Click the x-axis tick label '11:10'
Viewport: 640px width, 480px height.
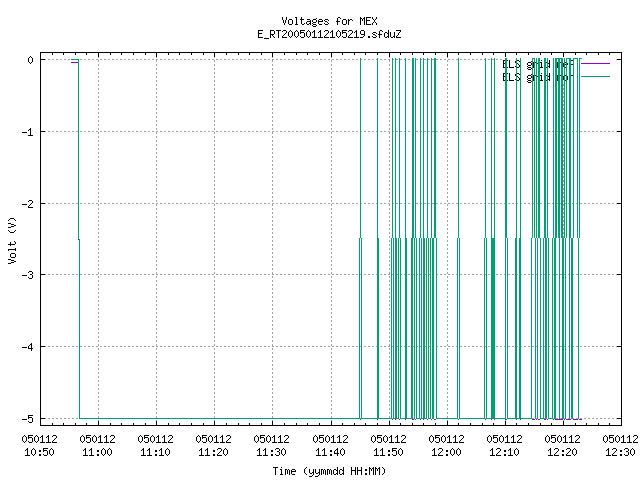tap(156, 452)
